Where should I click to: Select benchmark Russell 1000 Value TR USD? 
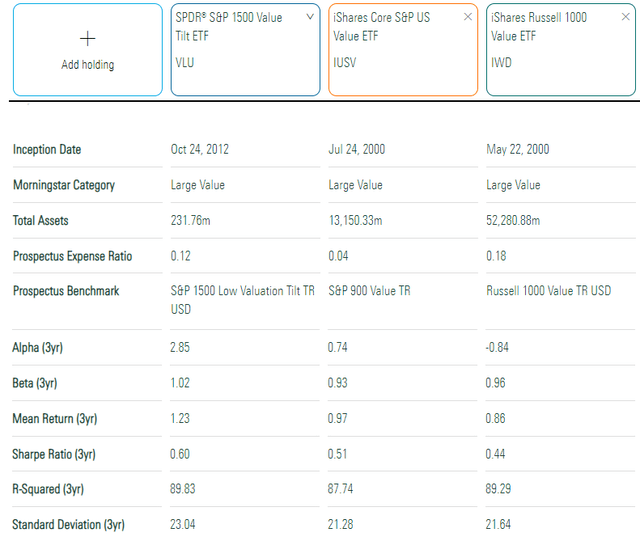coord(549,291)
